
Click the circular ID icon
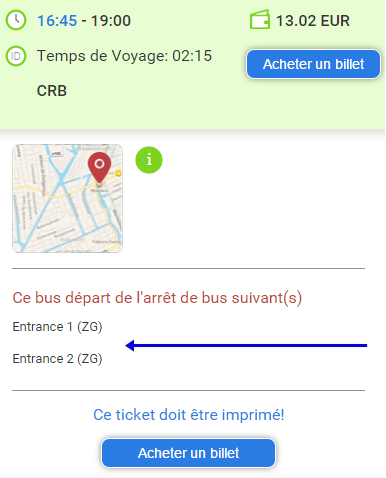(16, 56)
